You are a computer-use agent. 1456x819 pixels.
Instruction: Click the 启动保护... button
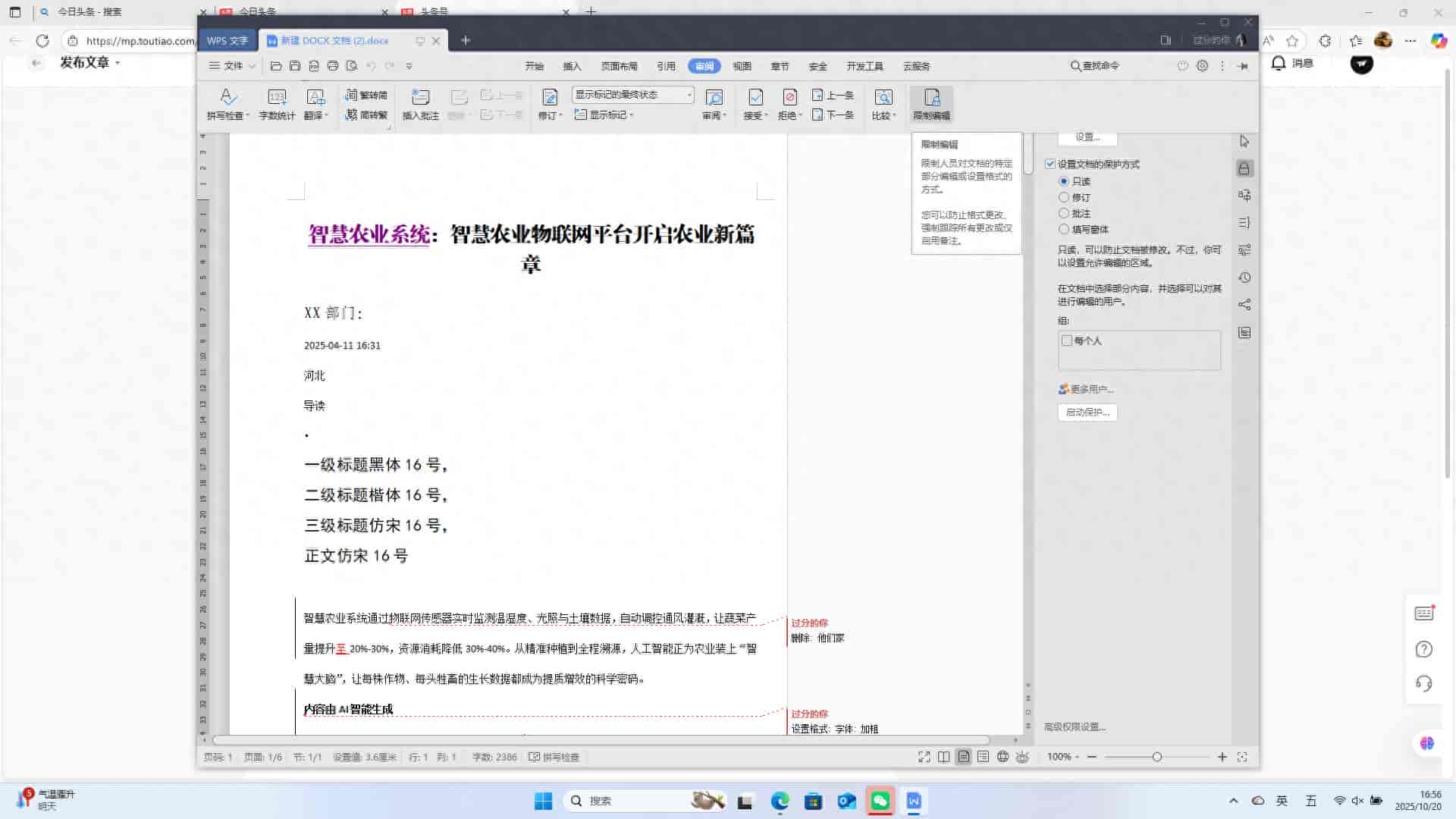coord(1087,413)
